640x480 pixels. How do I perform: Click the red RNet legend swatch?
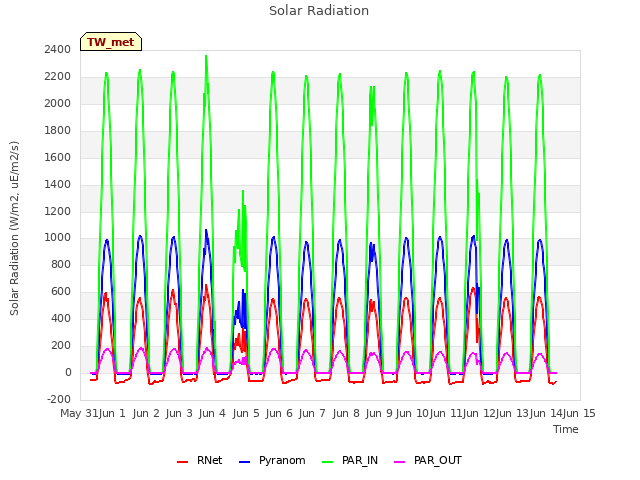coord(182,462)
